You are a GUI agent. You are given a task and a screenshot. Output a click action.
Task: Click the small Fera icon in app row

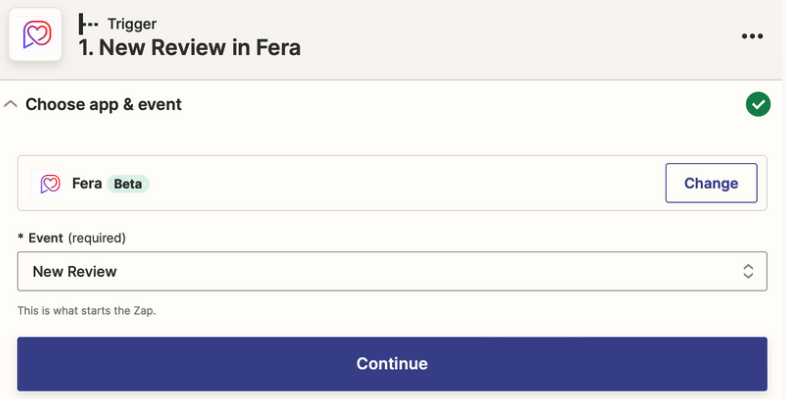coord(49,183)
